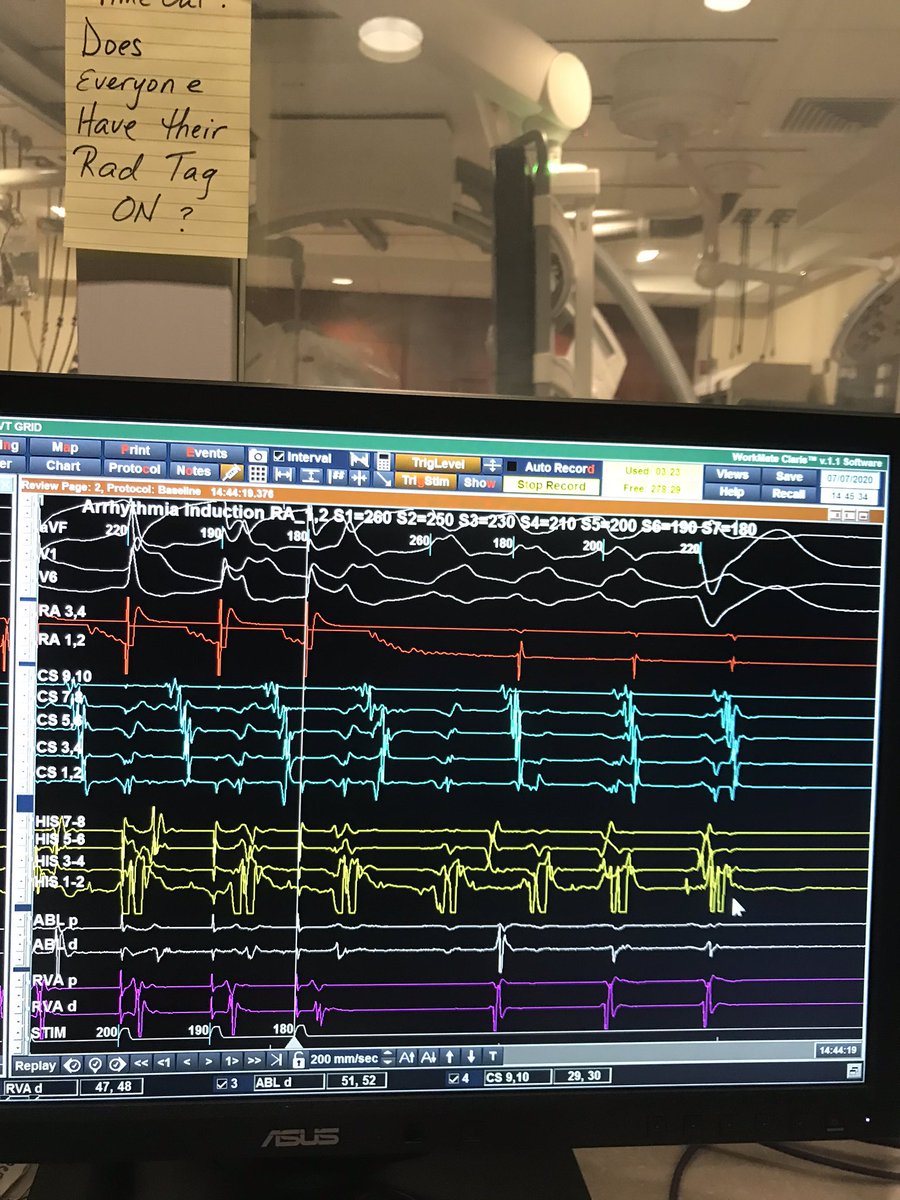Open the Events button

tap(206, 453)
